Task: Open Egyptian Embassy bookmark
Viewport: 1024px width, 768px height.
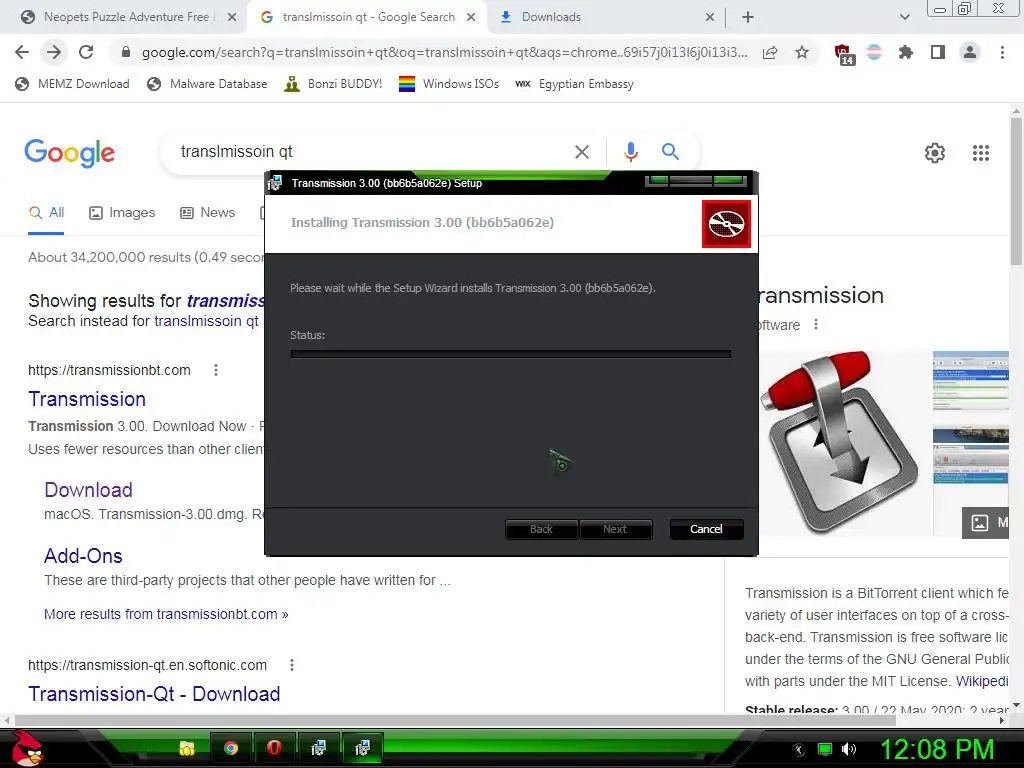Action: click(x=574, y=84)
